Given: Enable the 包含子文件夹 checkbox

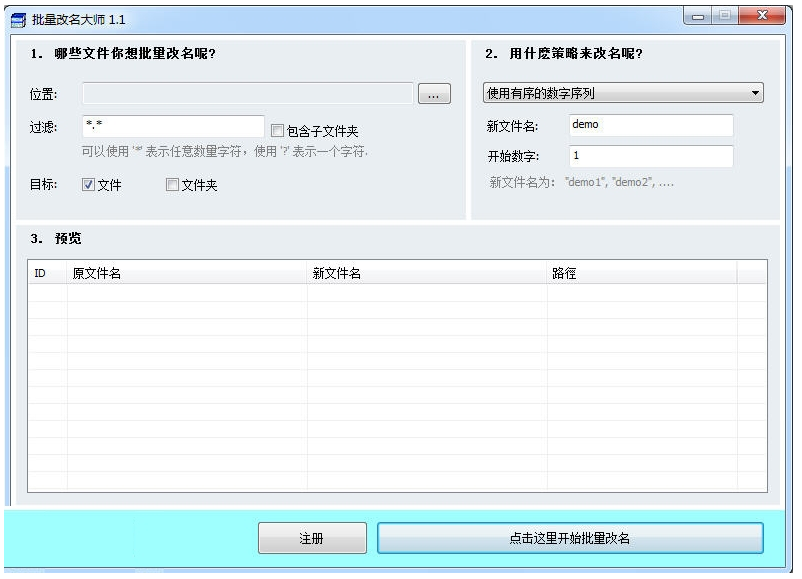Looking at the screenshot, I should click(x=278, y=131).
